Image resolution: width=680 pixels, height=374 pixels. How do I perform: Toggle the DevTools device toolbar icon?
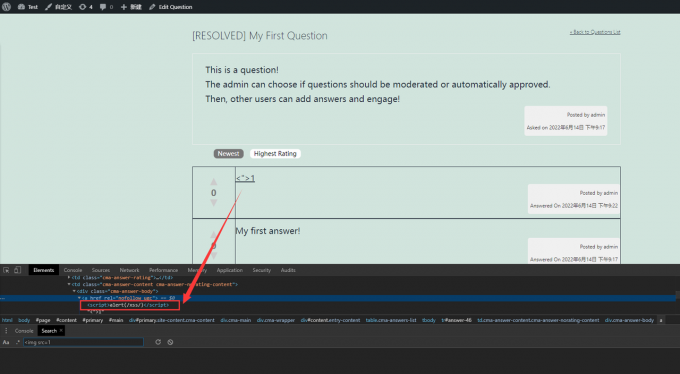pos(17,270)
